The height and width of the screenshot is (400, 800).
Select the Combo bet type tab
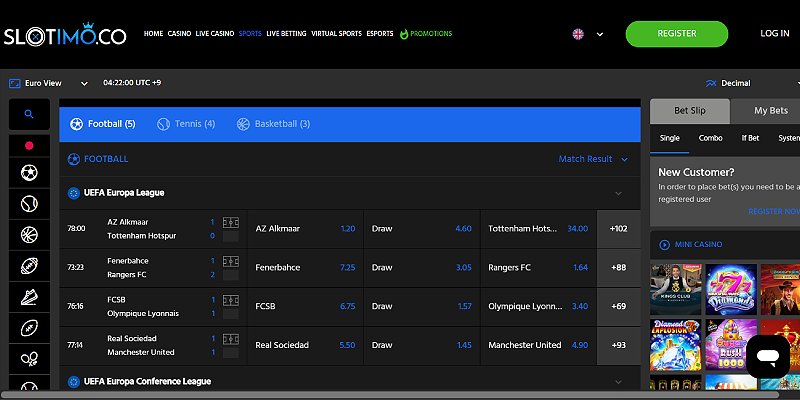pos(710,138)
